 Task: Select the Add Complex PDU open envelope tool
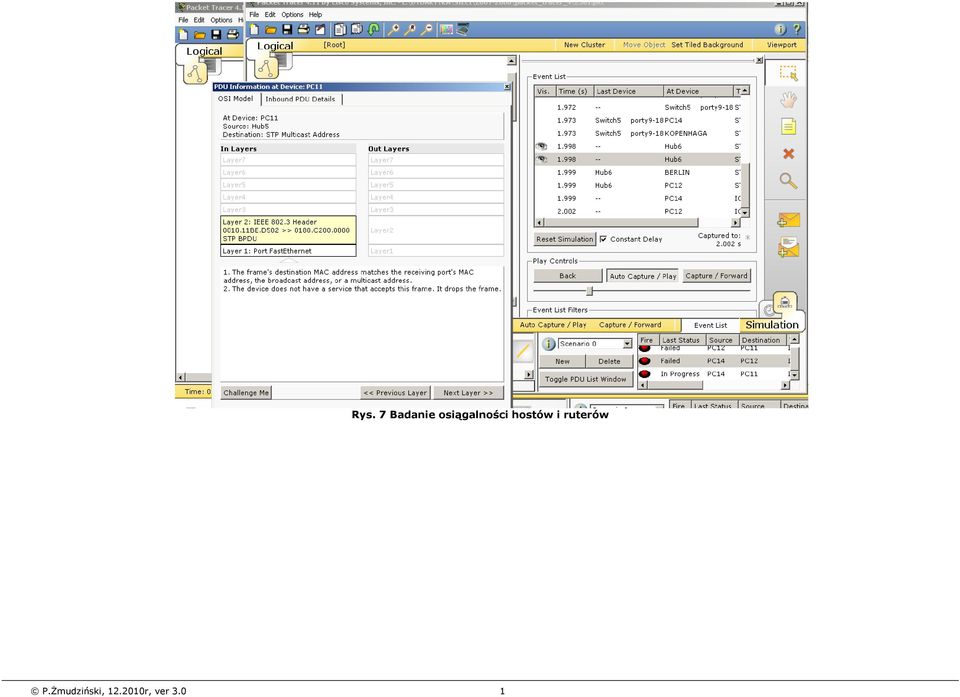(x=789, y=247)
